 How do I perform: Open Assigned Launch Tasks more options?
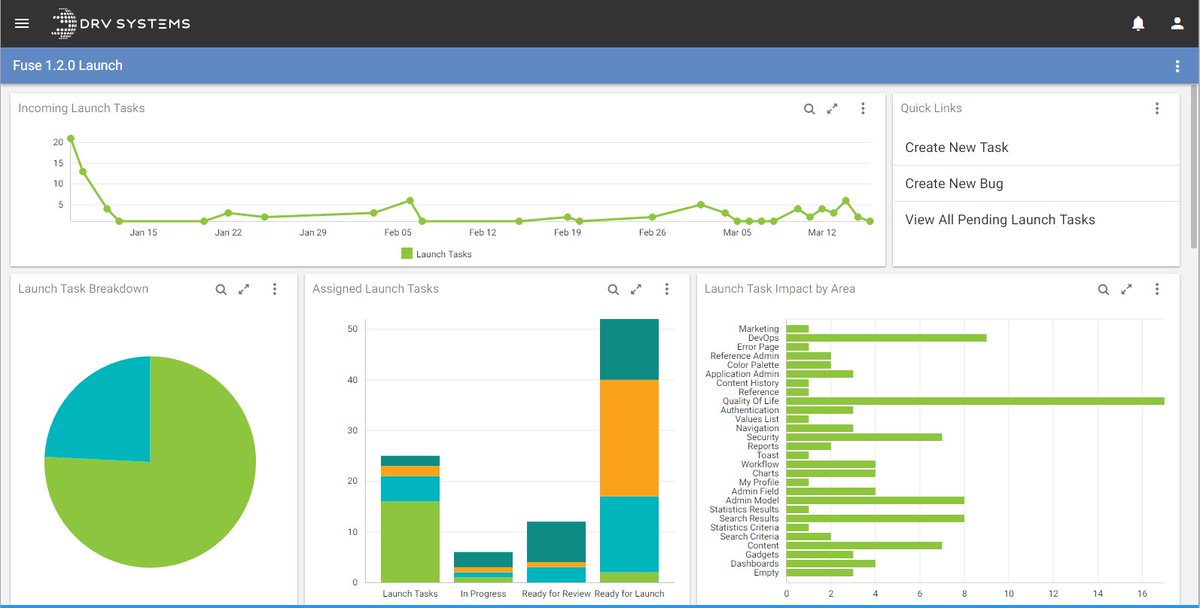coord(667,290)
